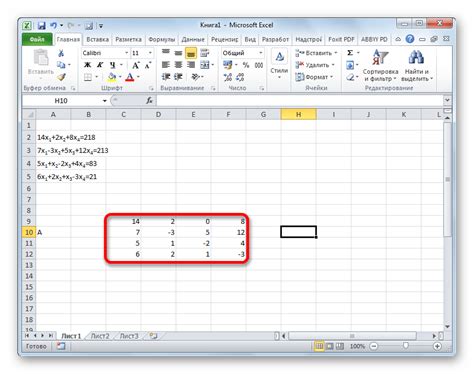Image resolution: width=474 pixels, height=374 pixels.
Task: Click the Save icon in quick access toolbar
Action: (x=42, y=26)
